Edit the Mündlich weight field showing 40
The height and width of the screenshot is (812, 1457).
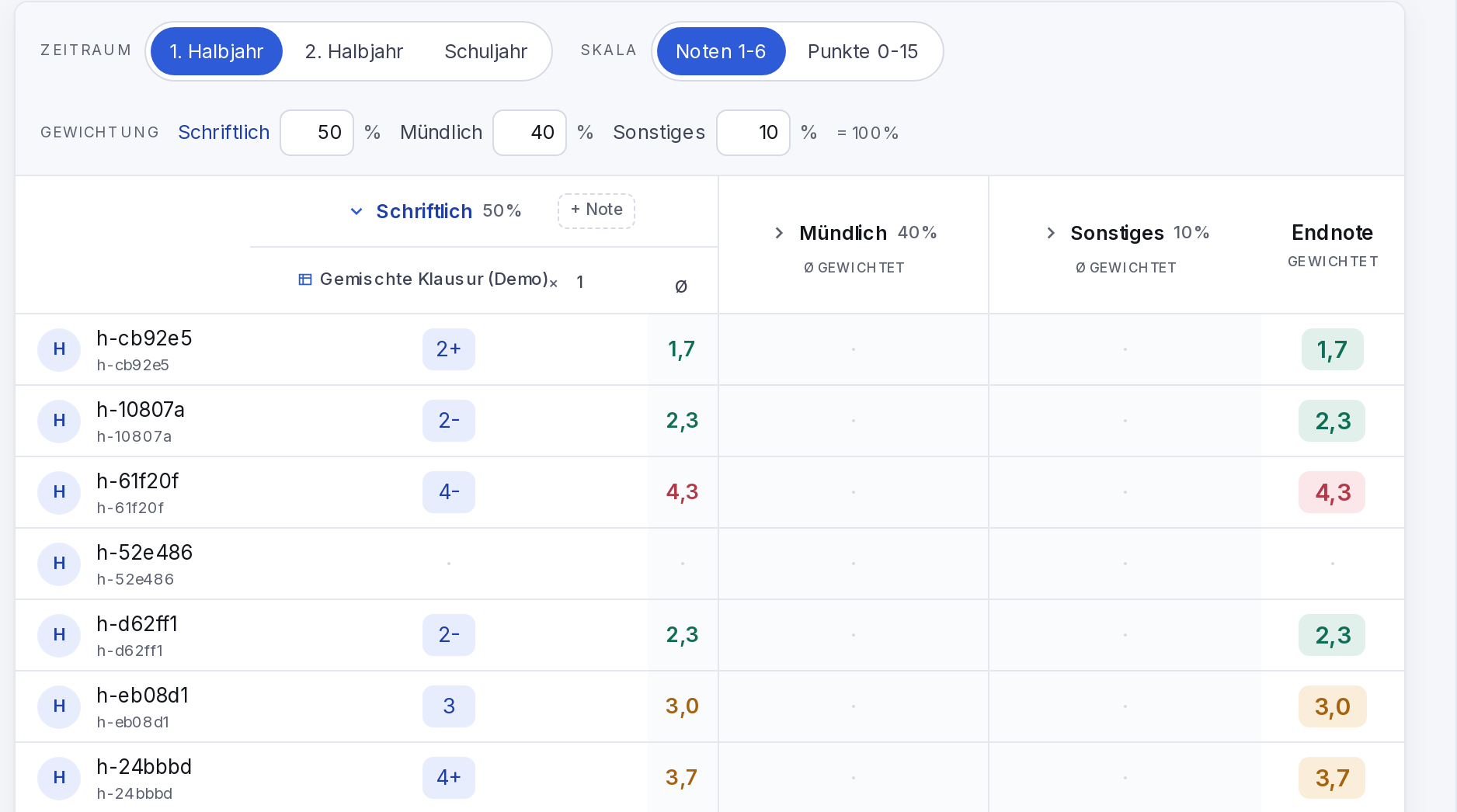[530, 133]
